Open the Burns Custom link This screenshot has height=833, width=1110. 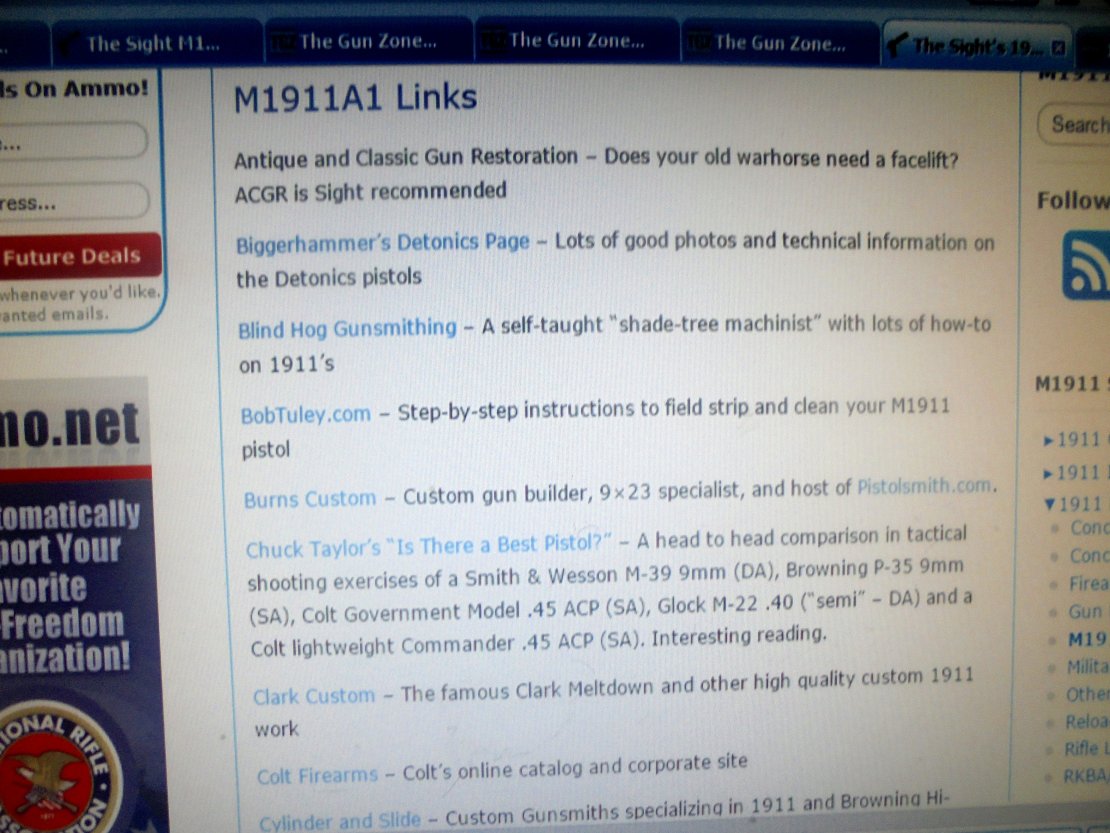310,499
